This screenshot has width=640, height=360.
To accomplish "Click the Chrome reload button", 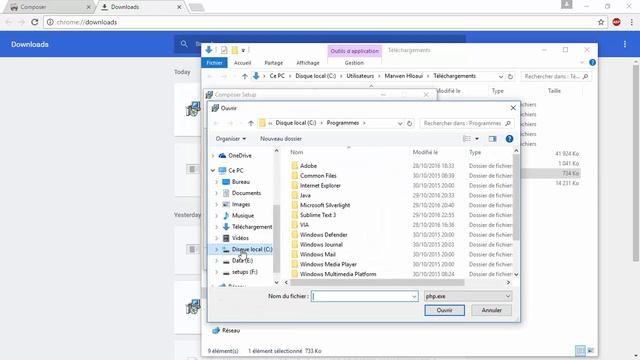I will pyautogui.click(x=35, y=22).
